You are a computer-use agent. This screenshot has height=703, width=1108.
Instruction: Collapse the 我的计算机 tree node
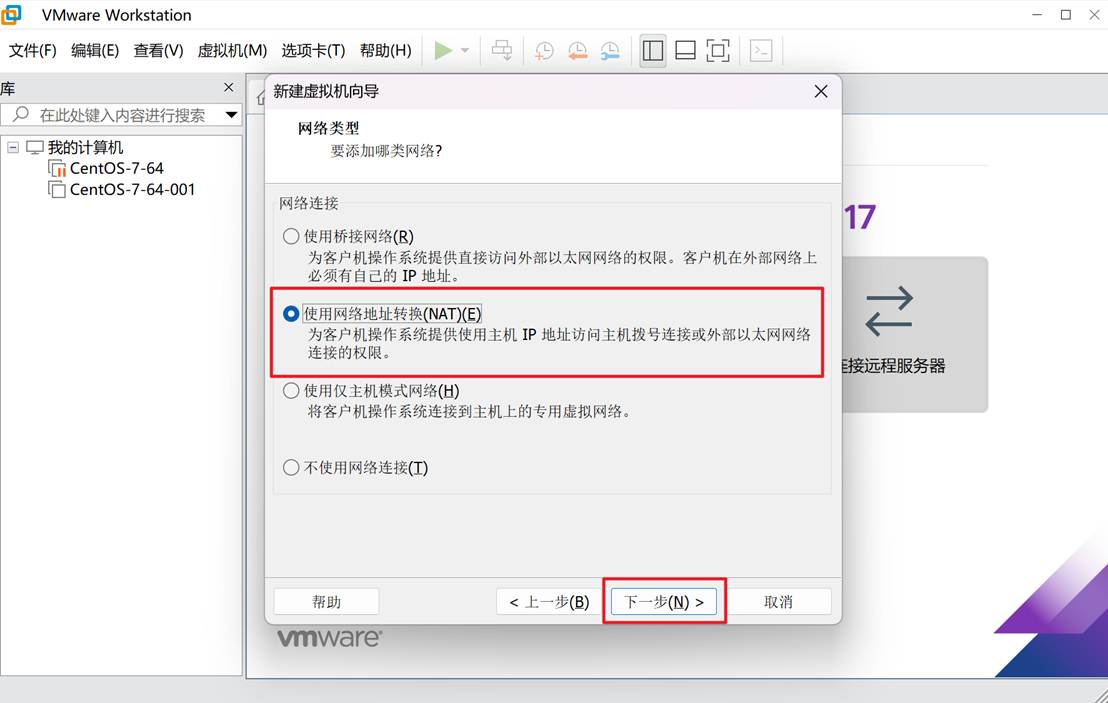point(13,147)
